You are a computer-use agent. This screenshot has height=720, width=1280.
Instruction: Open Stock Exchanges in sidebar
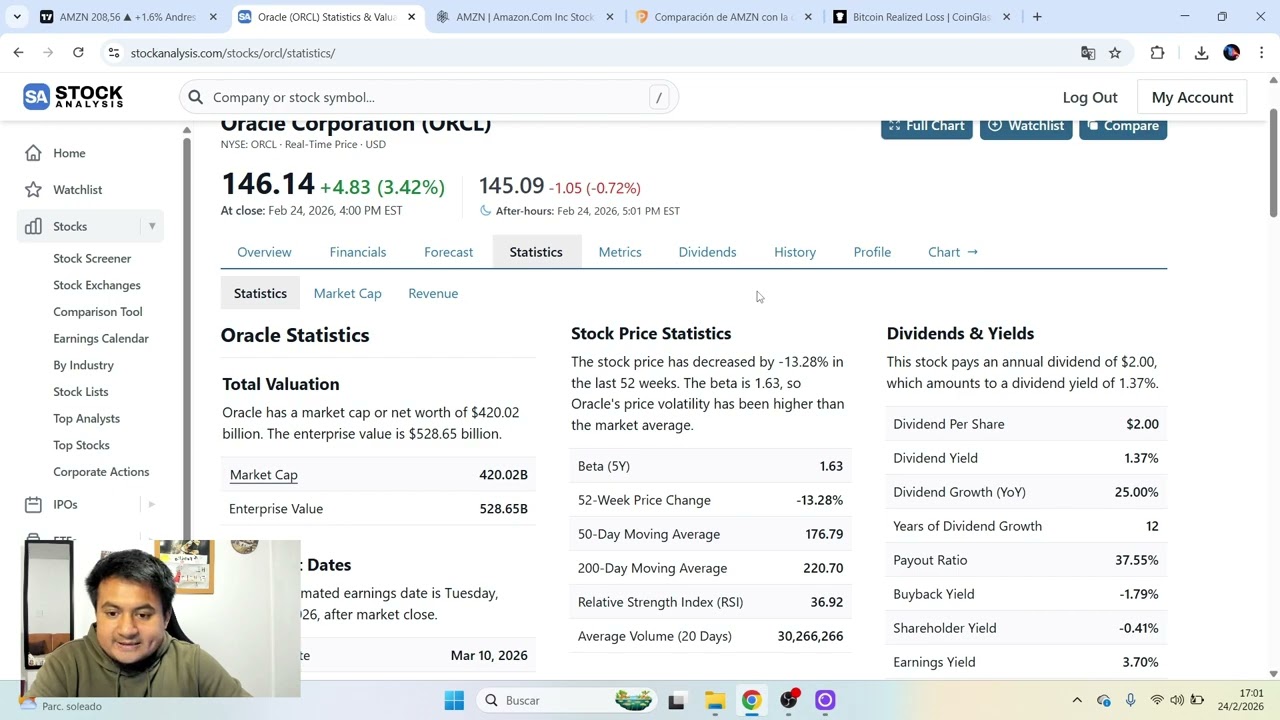point(97,285)
